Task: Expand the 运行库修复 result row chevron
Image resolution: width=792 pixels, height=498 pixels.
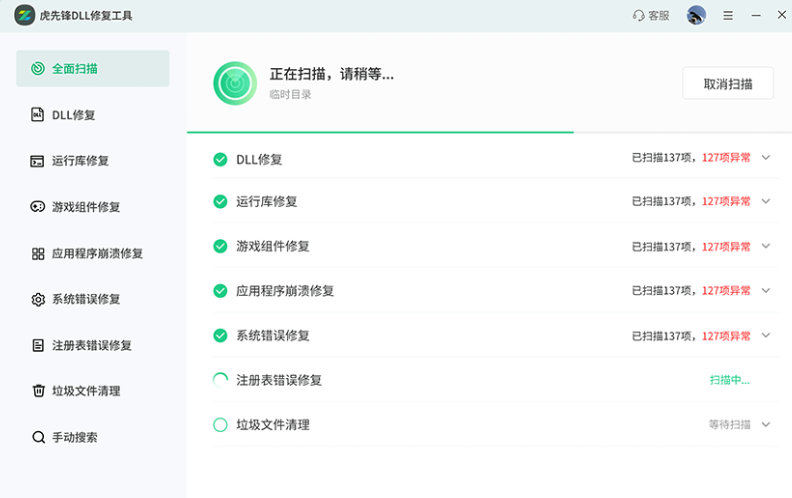Action: coord(766,201)
